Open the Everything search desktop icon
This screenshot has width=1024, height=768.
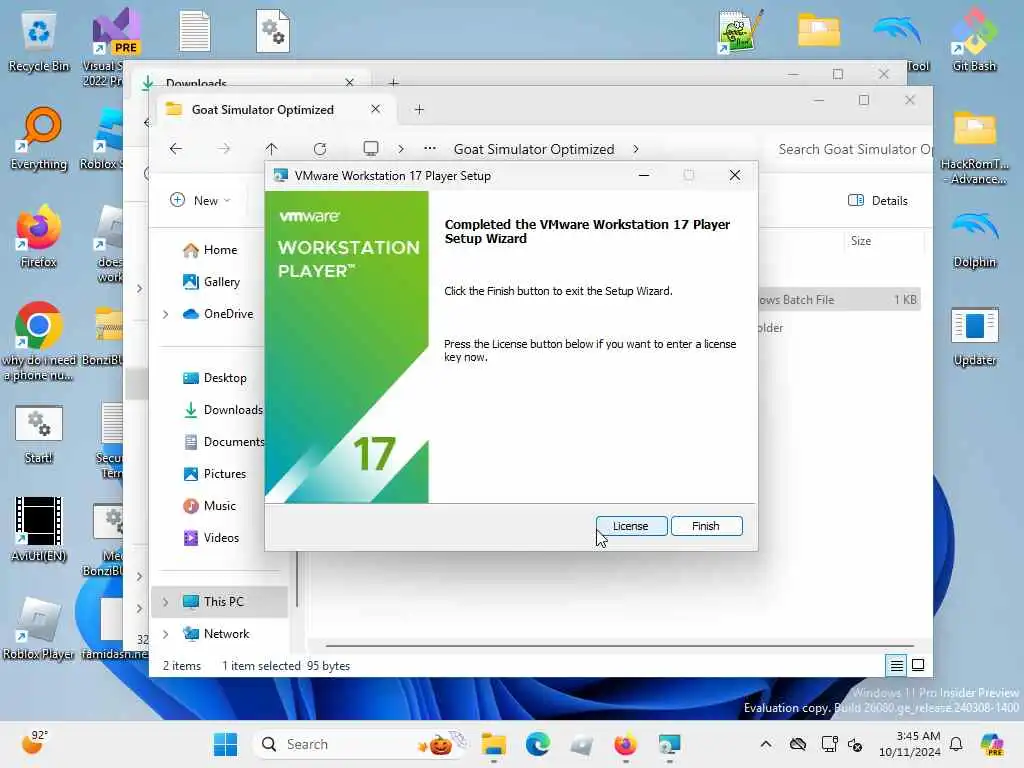39,138
